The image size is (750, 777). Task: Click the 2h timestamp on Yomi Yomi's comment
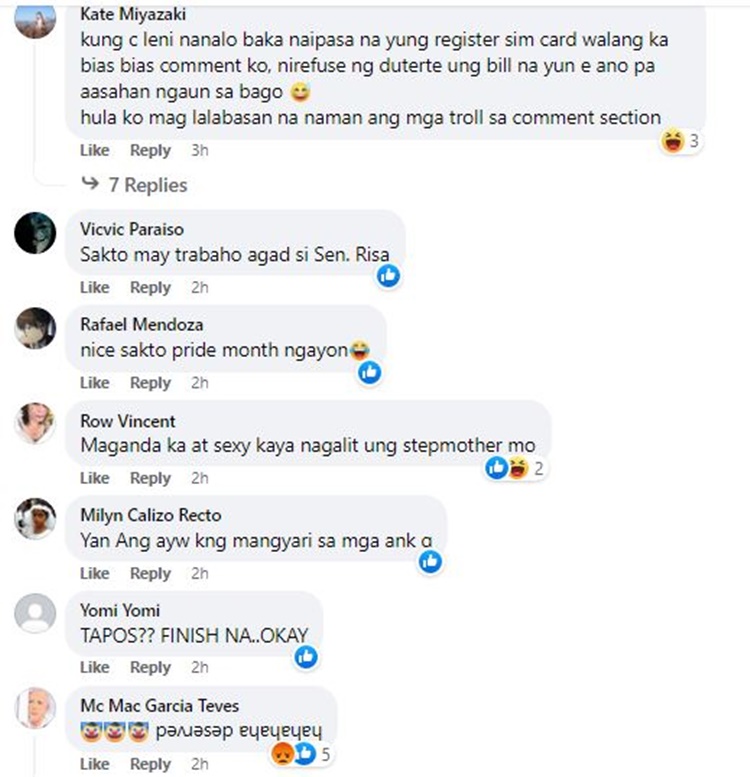(200, 667)
